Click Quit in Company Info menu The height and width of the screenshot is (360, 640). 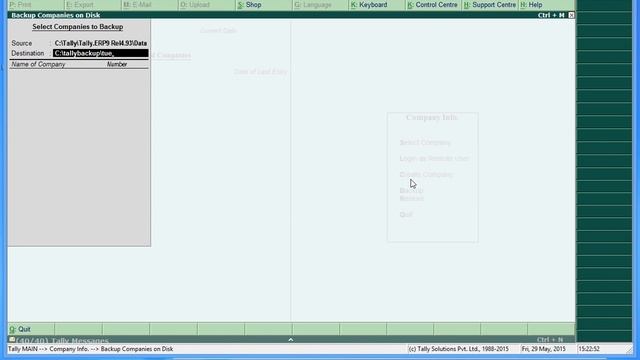click(406, 214)
